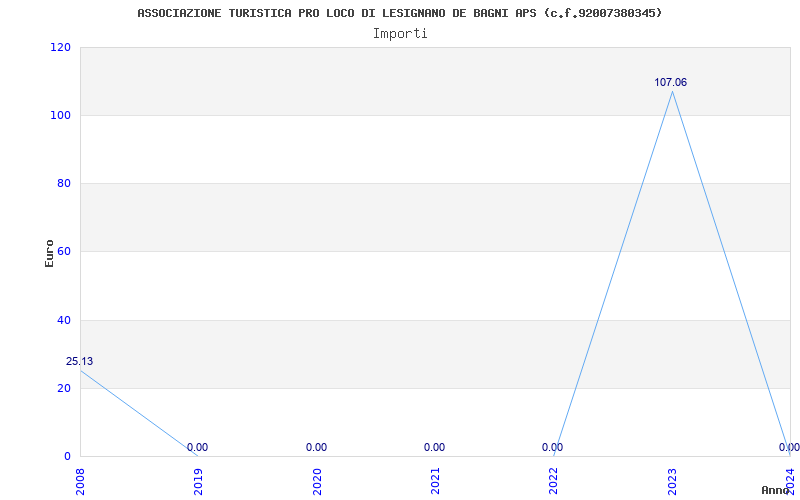The height and width of the screenshot is (500, 800).
Task: Click the 0.00 value above 2021
Action: pyautogui.click(x=434, y=447)
